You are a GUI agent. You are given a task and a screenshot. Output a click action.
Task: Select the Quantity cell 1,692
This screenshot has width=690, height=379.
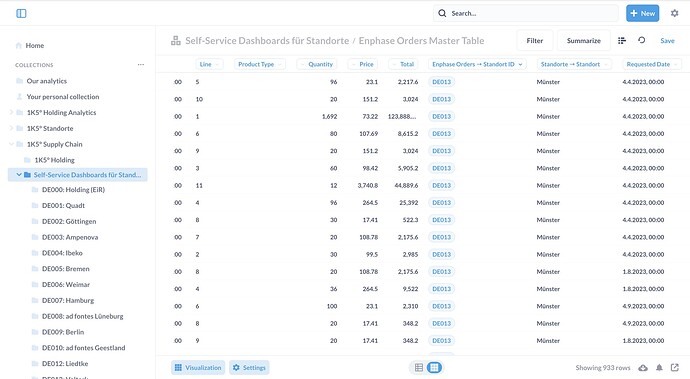pos(330,117)
